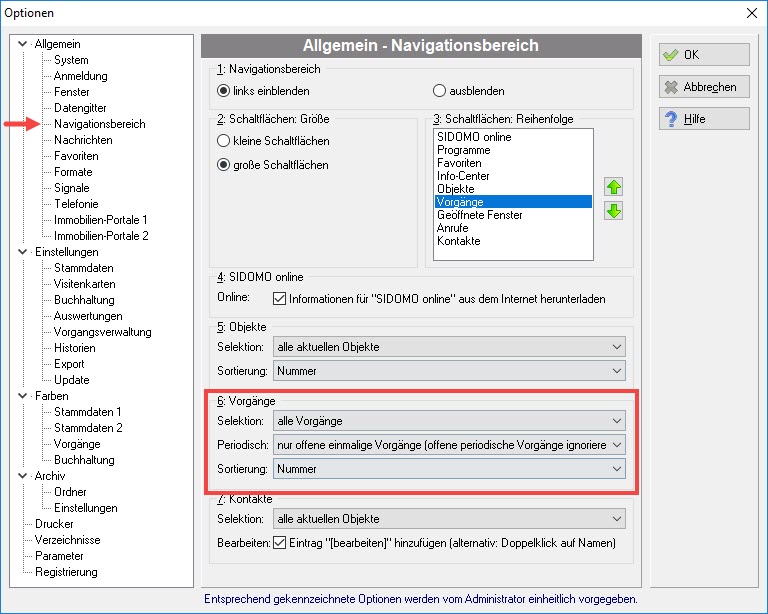Toggle SIDOMO online download checkbox
Image resolution: width=768 pixels, height=614 pixels.
279,298
